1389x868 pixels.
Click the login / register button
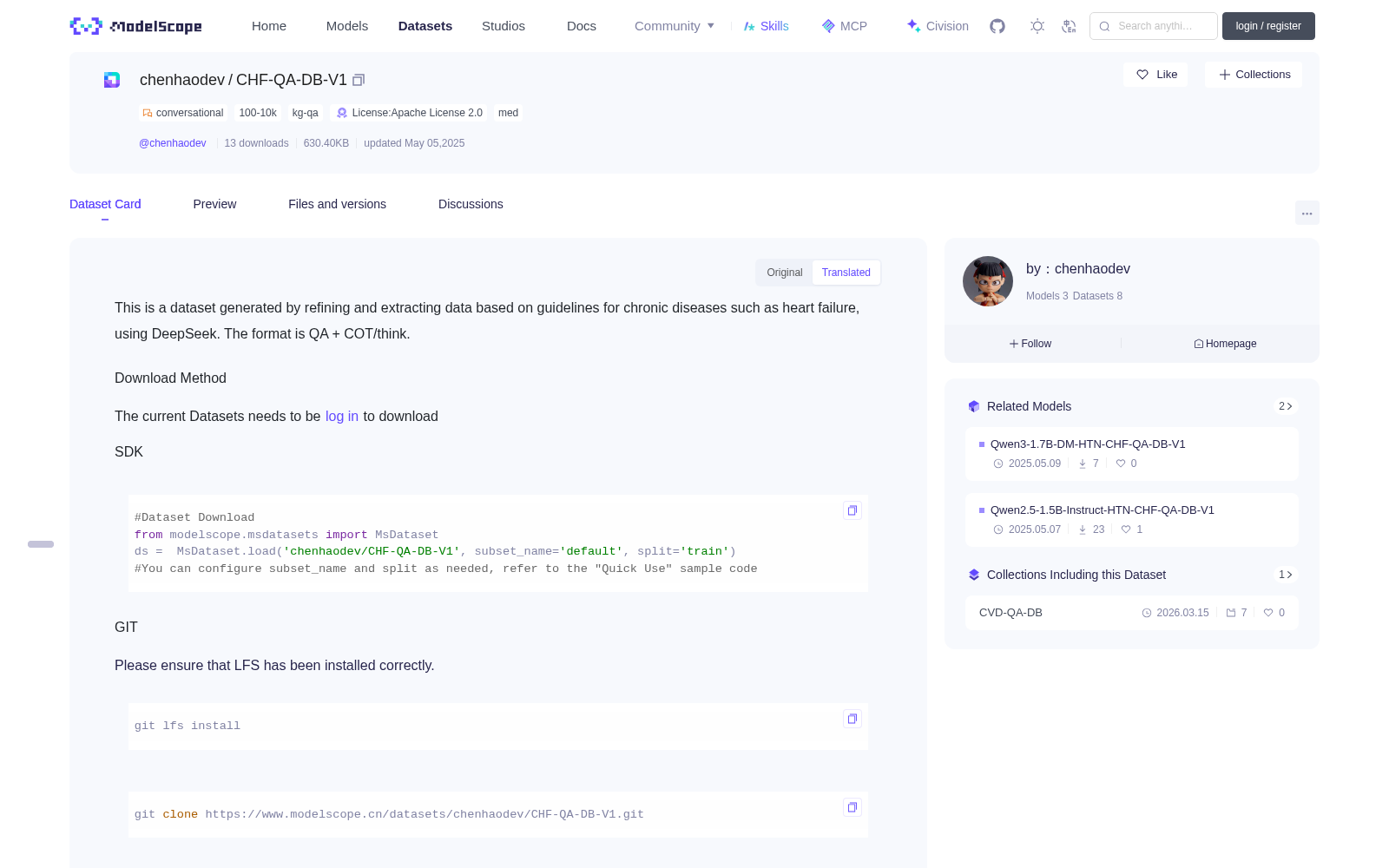tap(1268, 26)
